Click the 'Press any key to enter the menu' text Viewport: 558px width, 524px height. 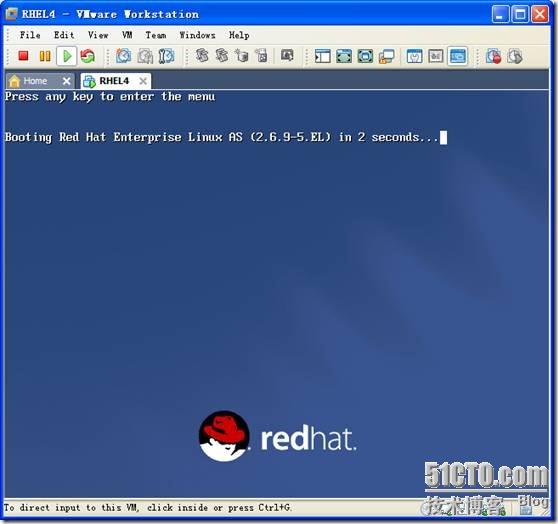click(x=110, y=97)
